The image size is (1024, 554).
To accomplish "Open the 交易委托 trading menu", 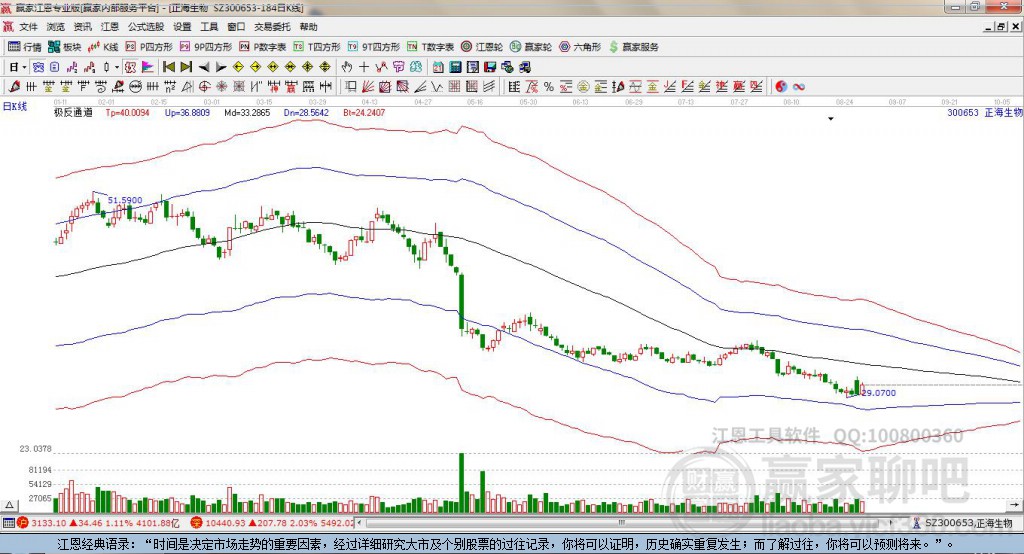I will tap(272, 27).
